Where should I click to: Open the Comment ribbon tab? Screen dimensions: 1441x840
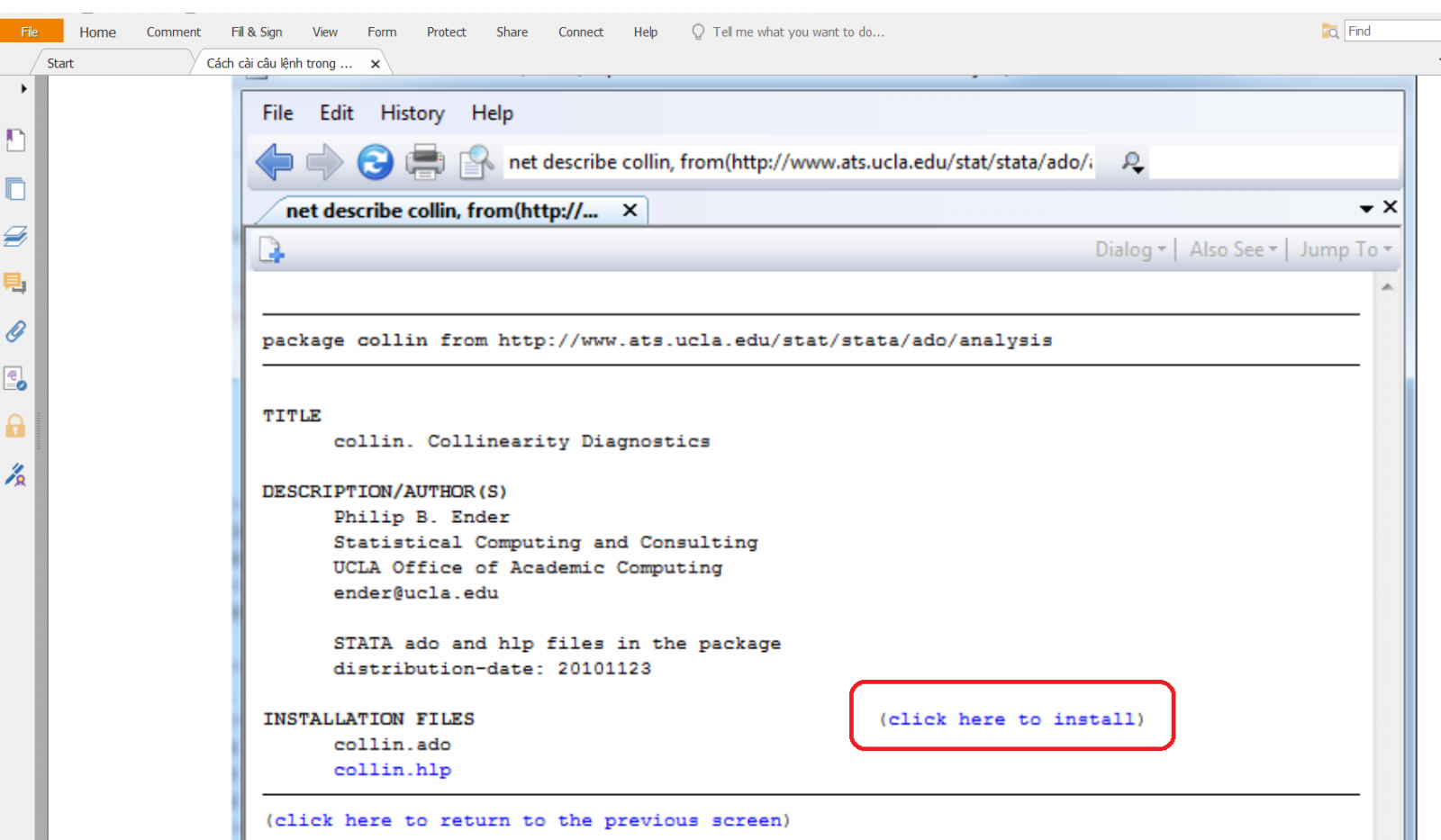(173, 32)
